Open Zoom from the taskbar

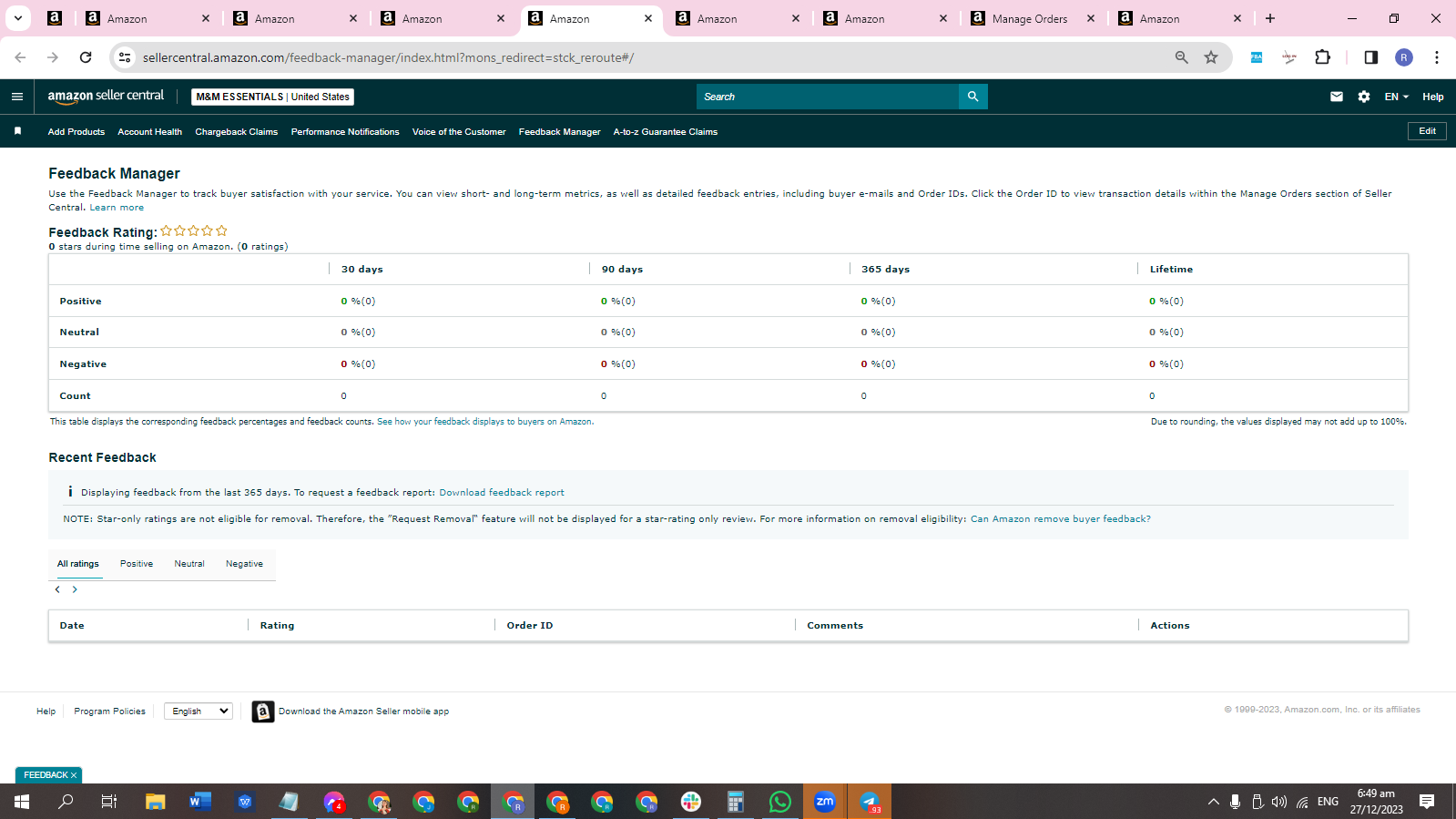825,802
